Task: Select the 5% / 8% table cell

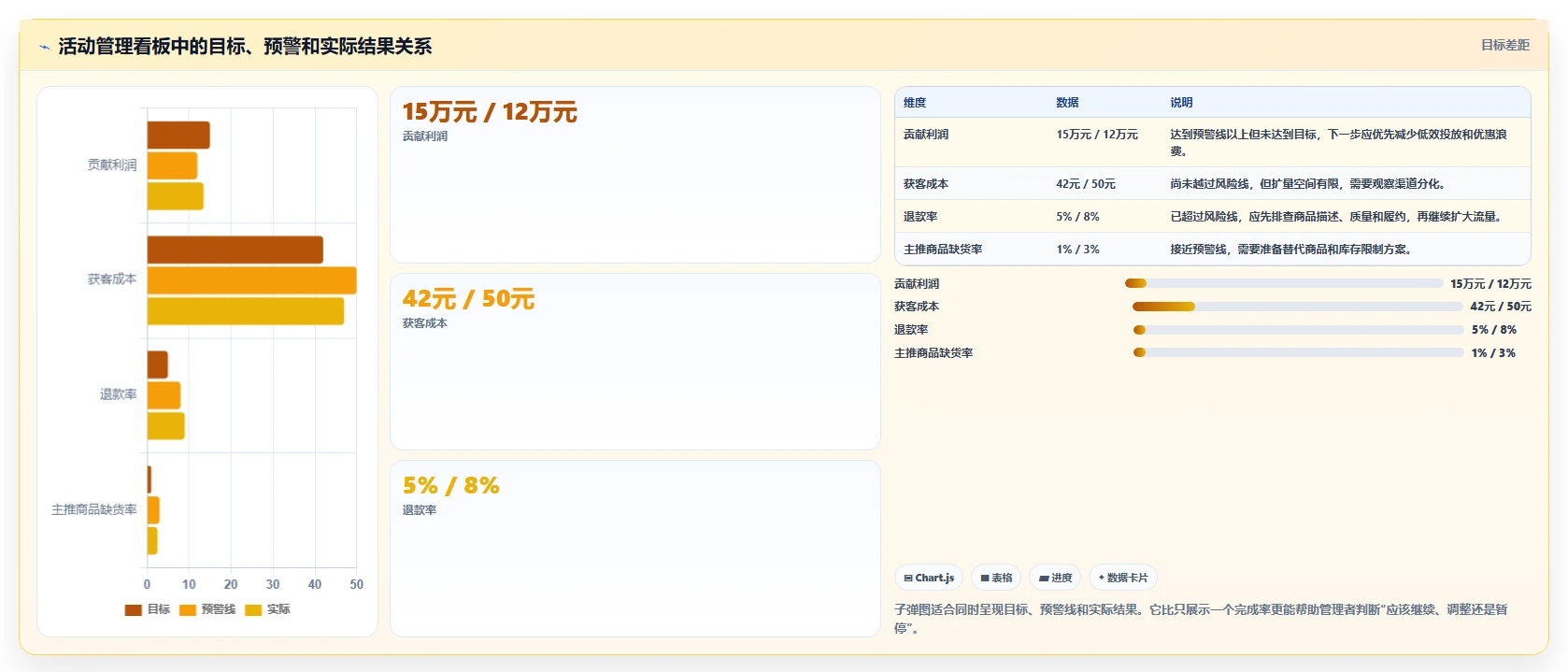Action: point(1105,217)
